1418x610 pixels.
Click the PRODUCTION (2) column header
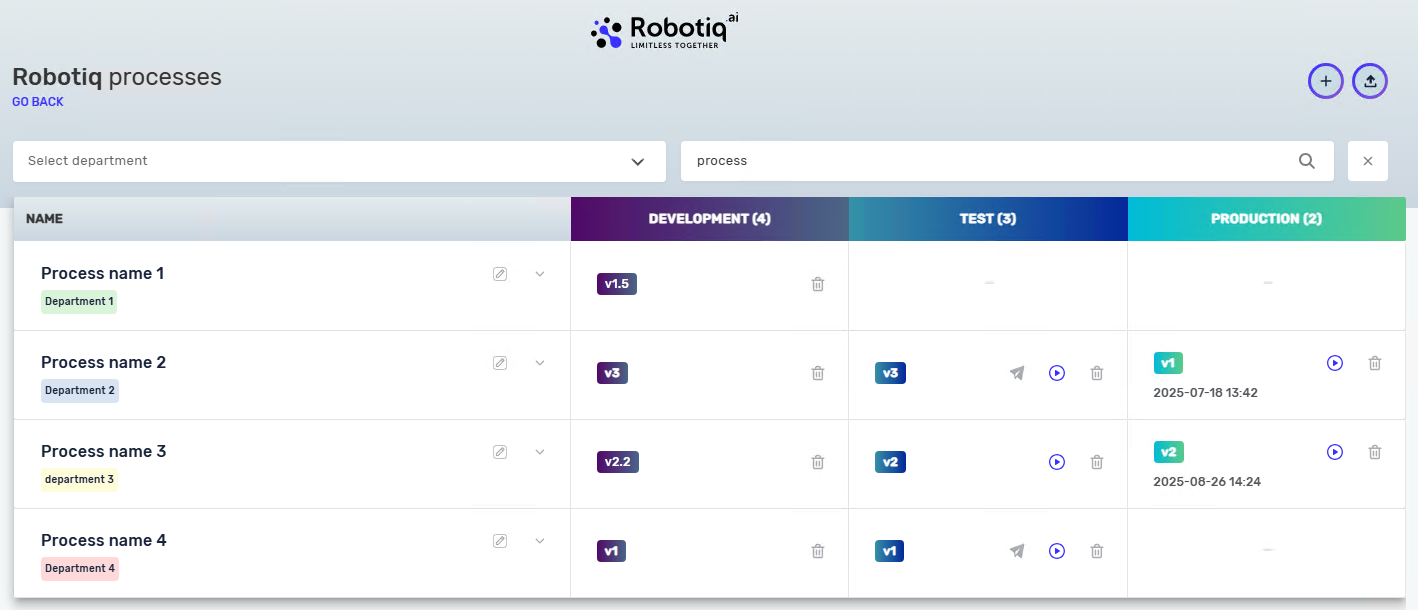1266,219
